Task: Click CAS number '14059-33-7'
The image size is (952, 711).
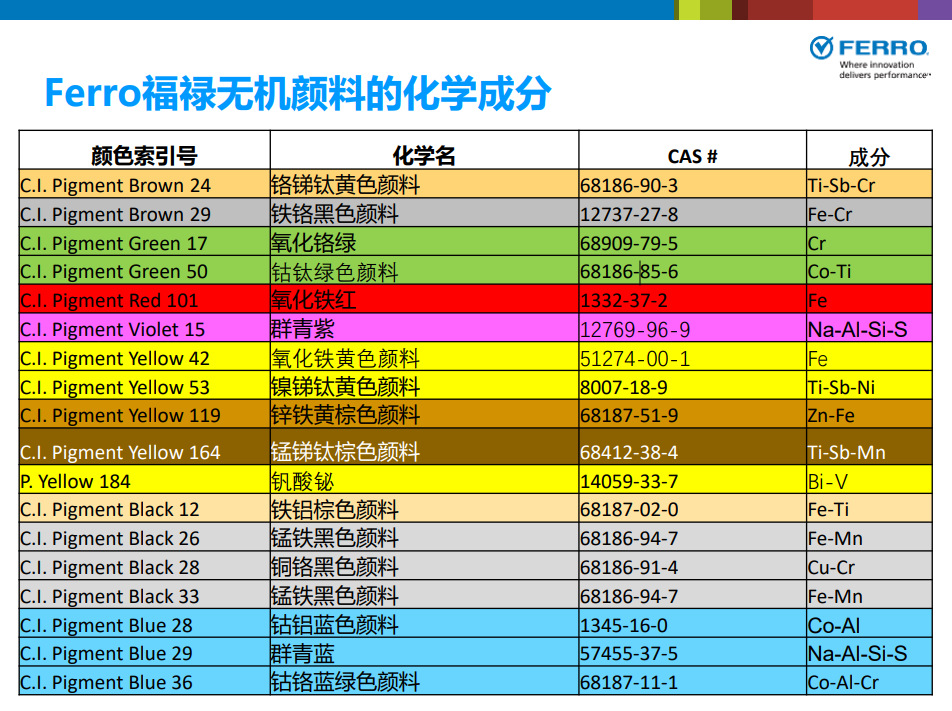Action: tap(629, 481)
